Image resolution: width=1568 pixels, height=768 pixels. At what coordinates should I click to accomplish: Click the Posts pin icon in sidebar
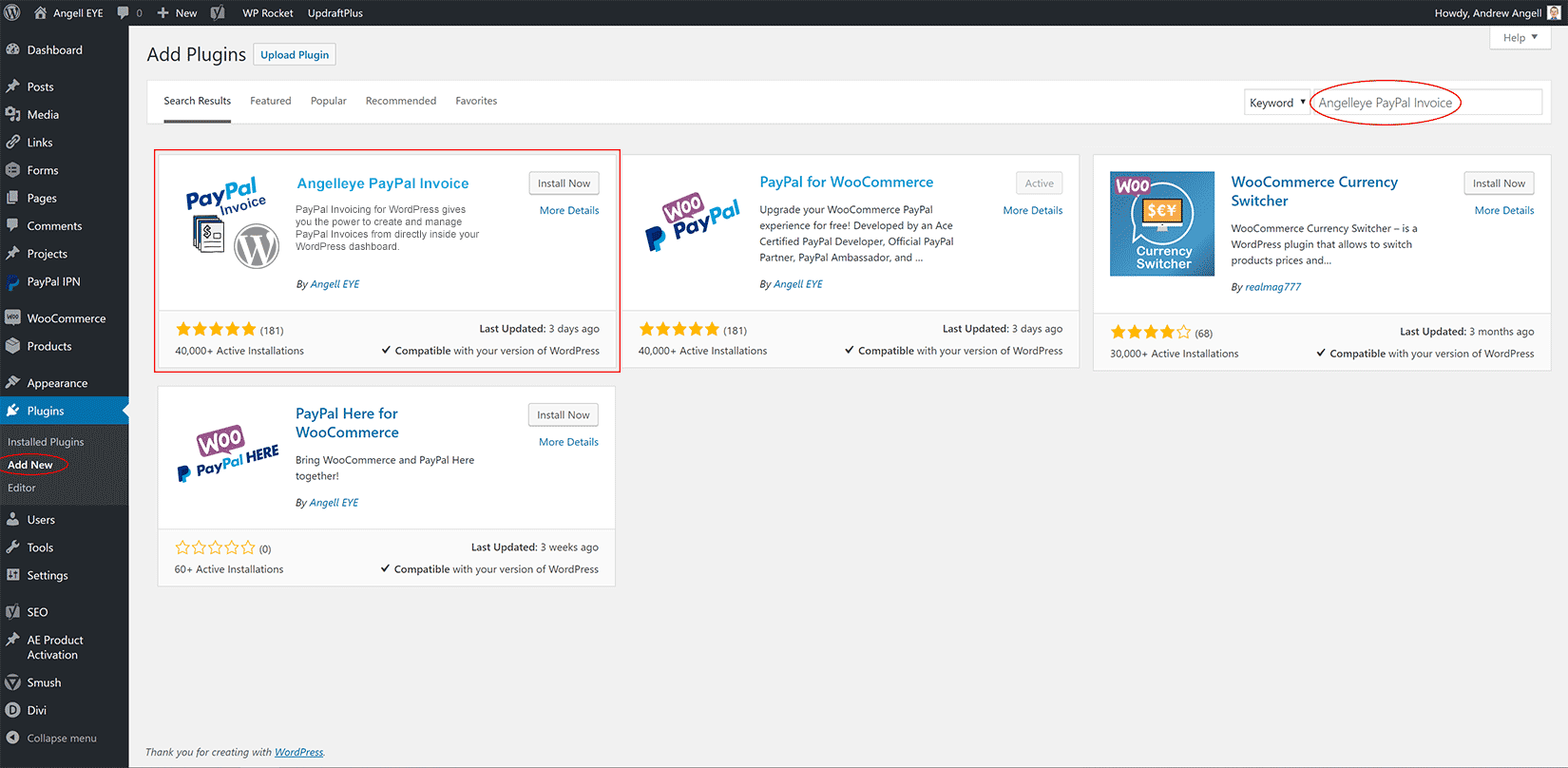[12, 86]
